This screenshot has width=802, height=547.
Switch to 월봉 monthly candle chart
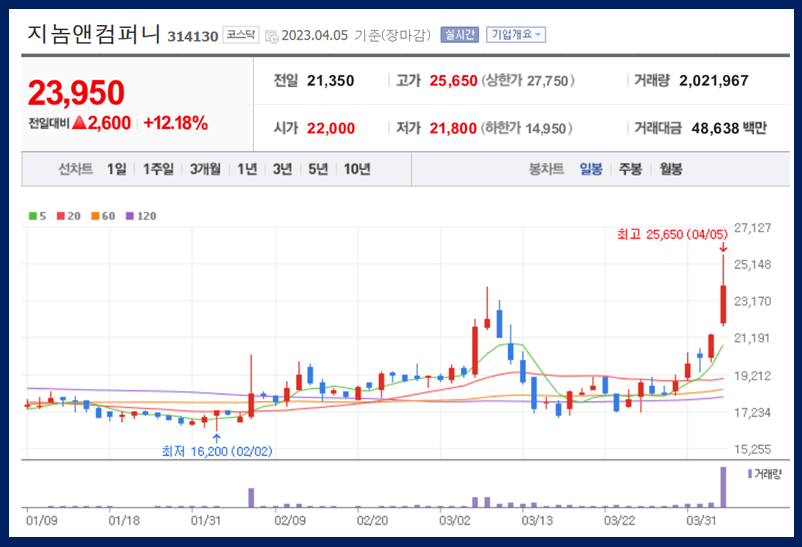point(671,169)
